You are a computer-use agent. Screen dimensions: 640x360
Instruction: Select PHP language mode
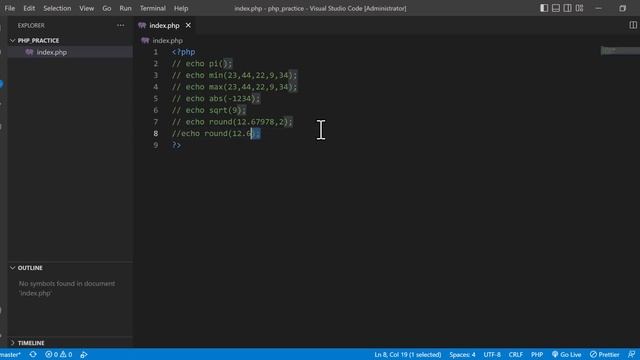(537, 354)
